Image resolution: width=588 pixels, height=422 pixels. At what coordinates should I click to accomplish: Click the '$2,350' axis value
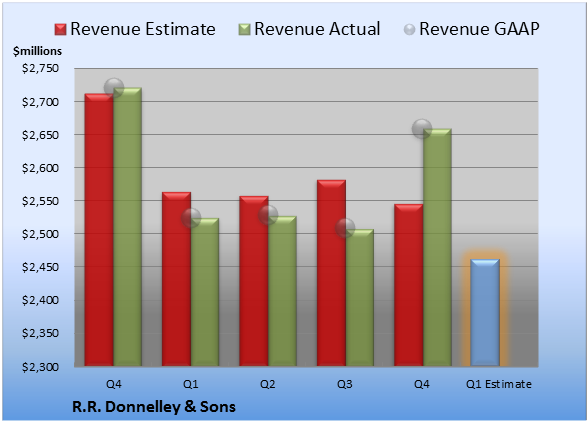[40, 333]
